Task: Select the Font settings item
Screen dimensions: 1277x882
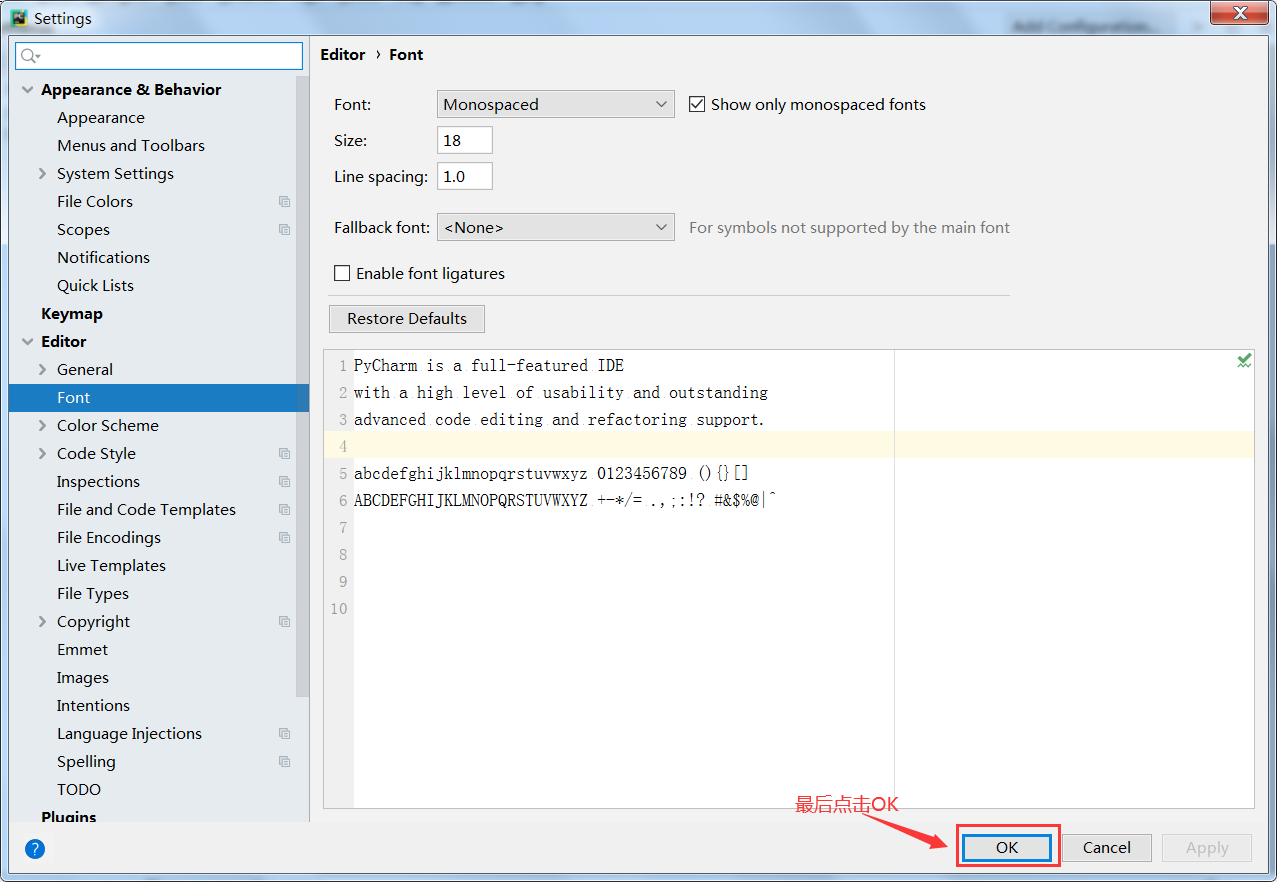Action: click(159, 397)
